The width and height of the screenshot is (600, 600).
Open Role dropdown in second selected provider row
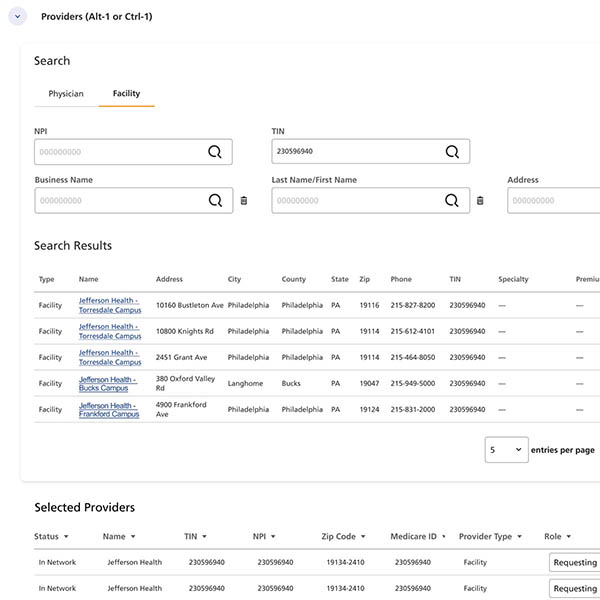575,589
